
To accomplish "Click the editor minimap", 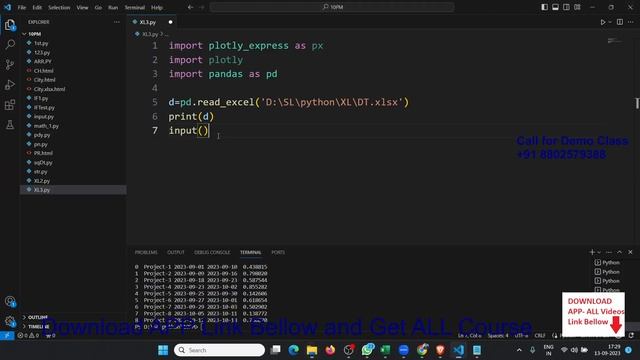I will click(614, 41).
